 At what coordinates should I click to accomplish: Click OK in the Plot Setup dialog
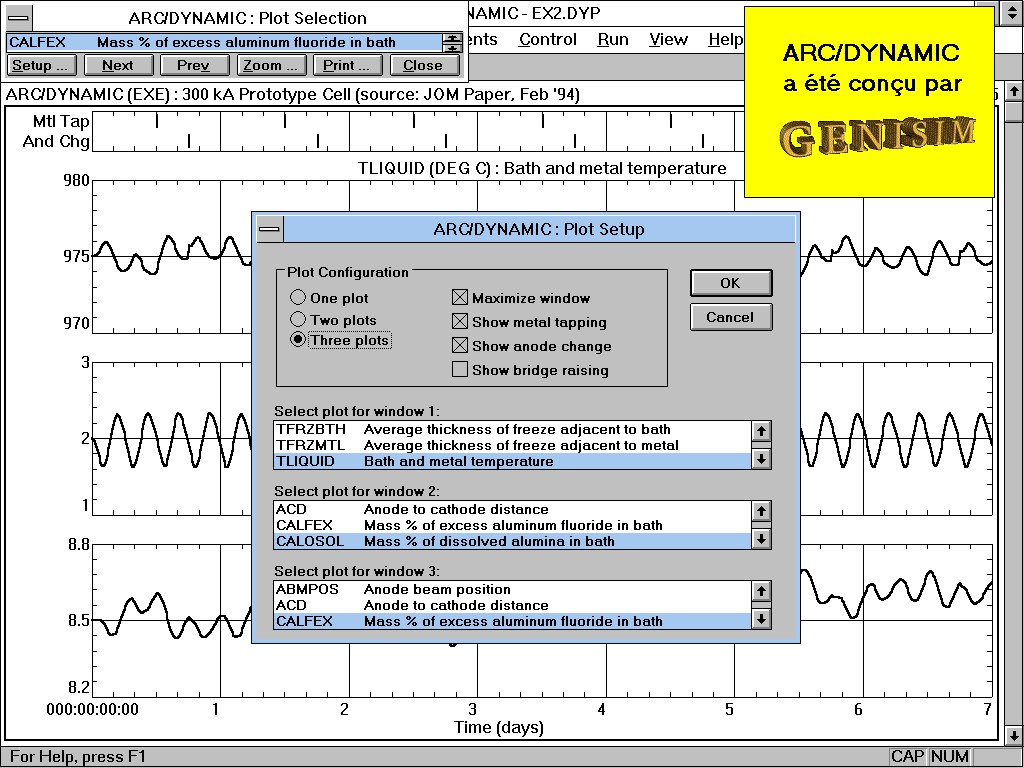(x=731, y=283)
